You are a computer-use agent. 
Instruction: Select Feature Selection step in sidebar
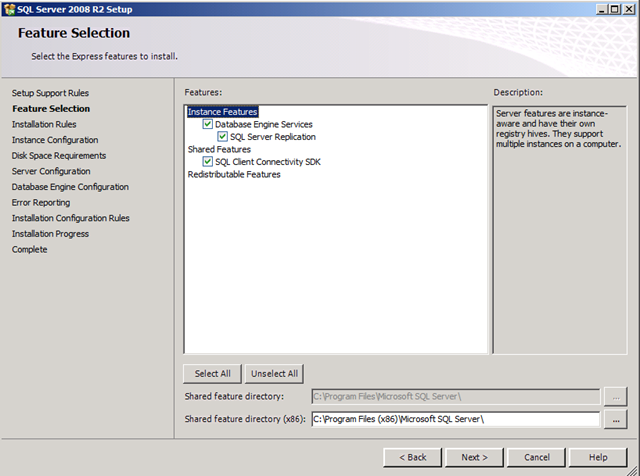pyautogui.click(x=51, y=109)
